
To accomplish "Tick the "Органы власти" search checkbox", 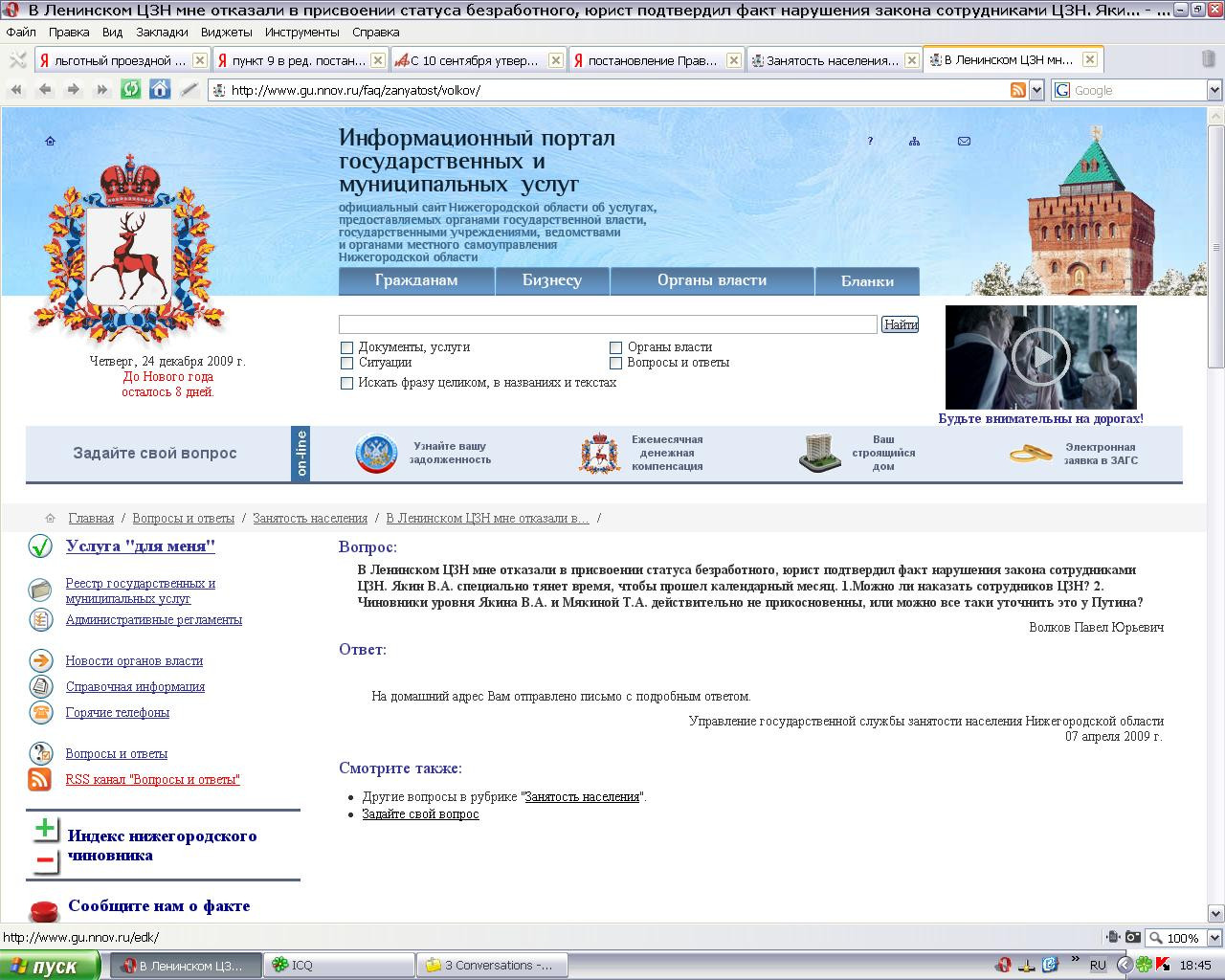I will [x=616, y=347].
